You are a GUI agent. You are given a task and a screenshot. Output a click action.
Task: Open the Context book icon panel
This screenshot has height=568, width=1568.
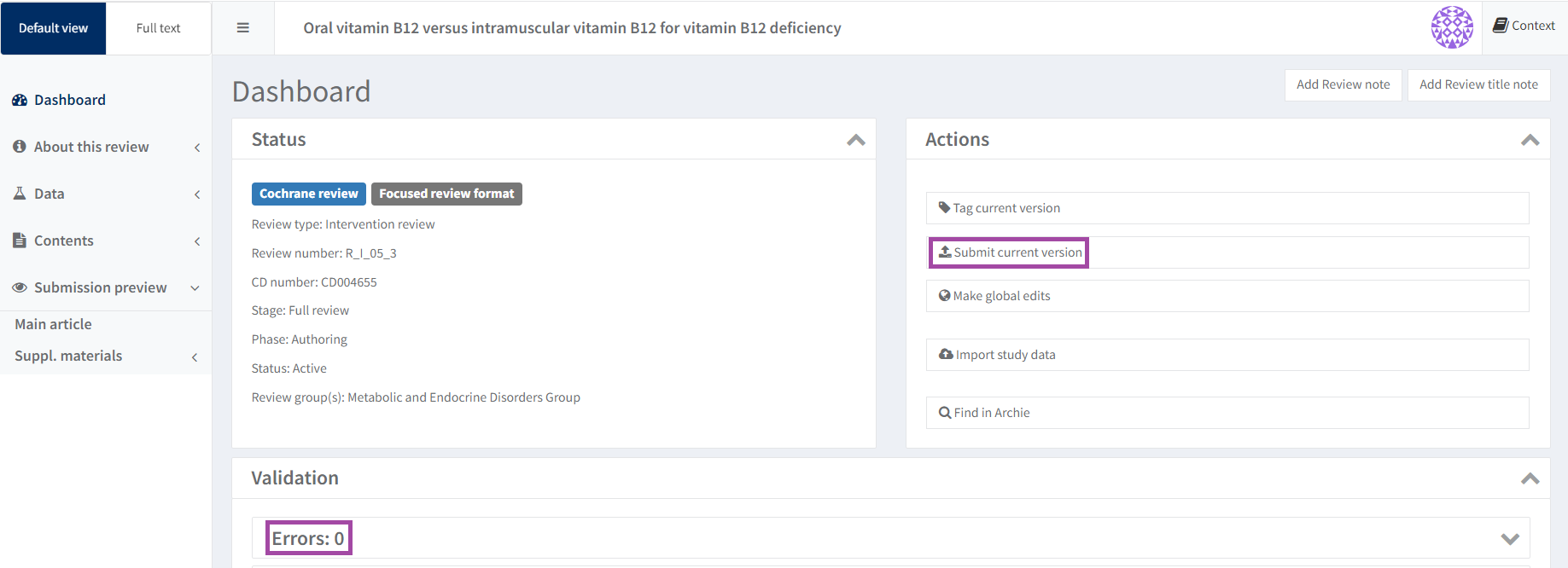(x=1524, y=26)
